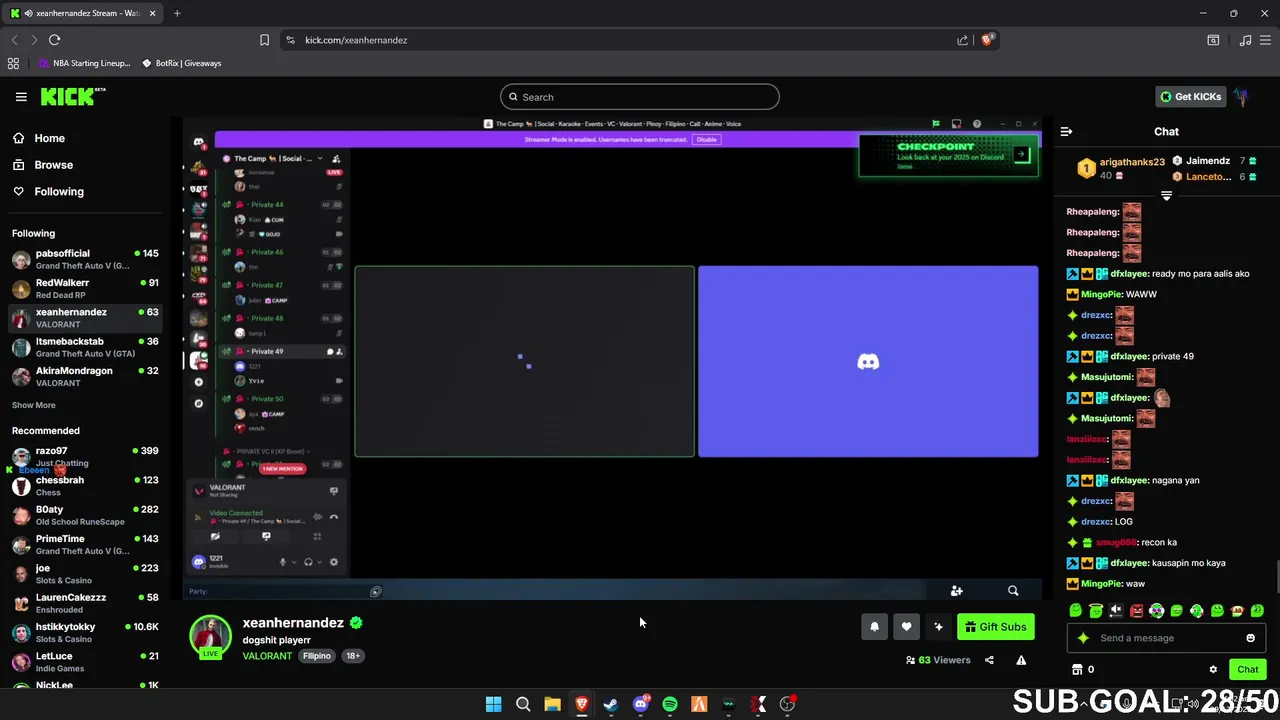The width and height of the screenshot is (1280, 720).
Task: Click the Filipino language tag
Action: coord(317,656)
